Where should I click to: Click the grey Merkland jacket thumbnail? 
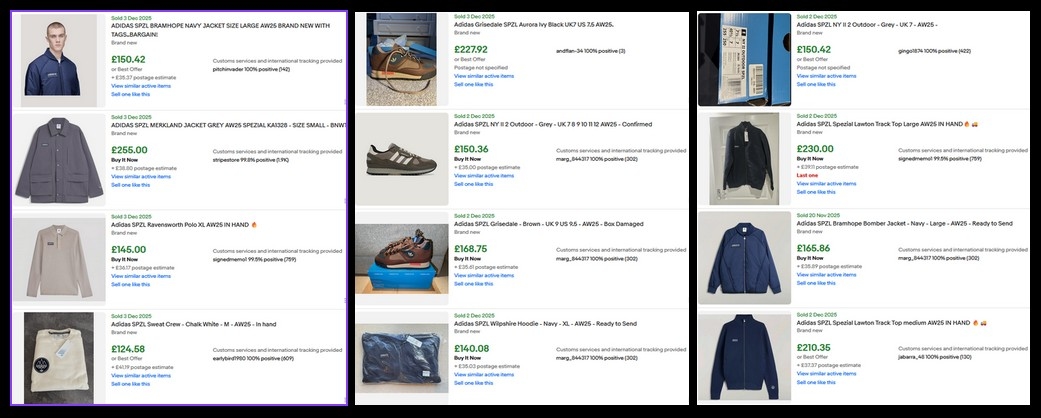(59, 160)
